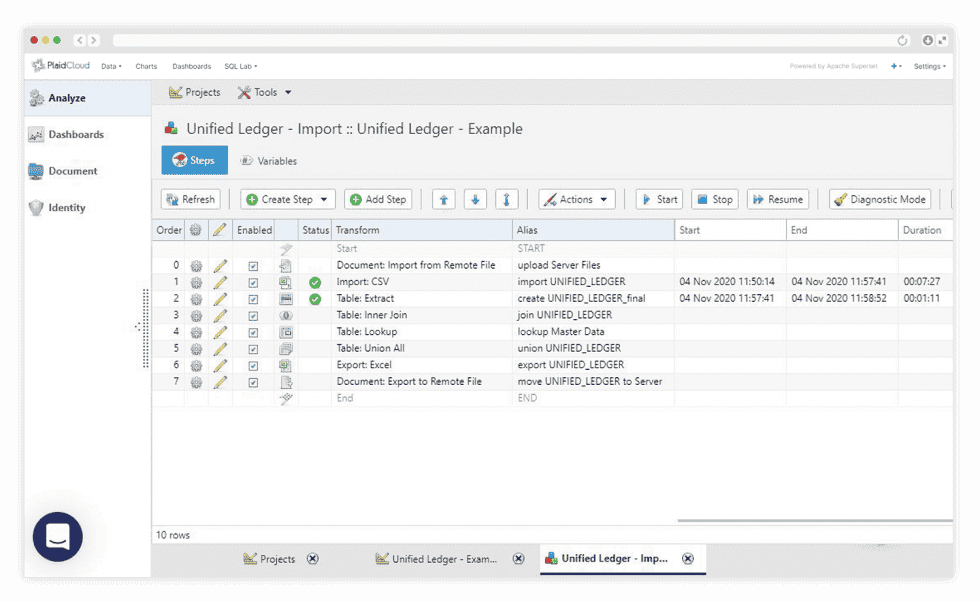The width and height of the screenshot is (980, 602).
Task: Close the Projects bottom tab
Action: coord(312,559)
